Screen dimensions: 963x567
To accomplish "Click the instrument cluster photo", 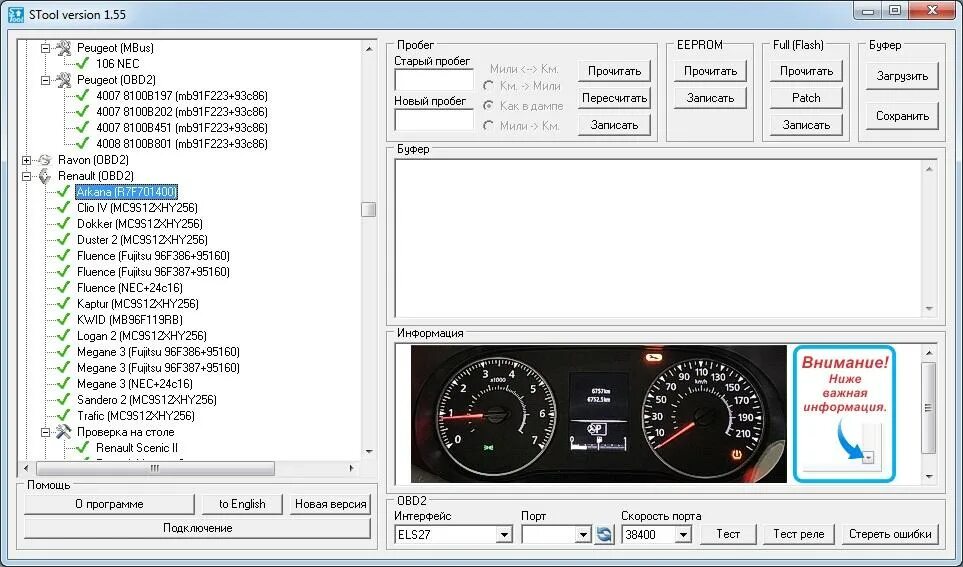I will (598, 413).
